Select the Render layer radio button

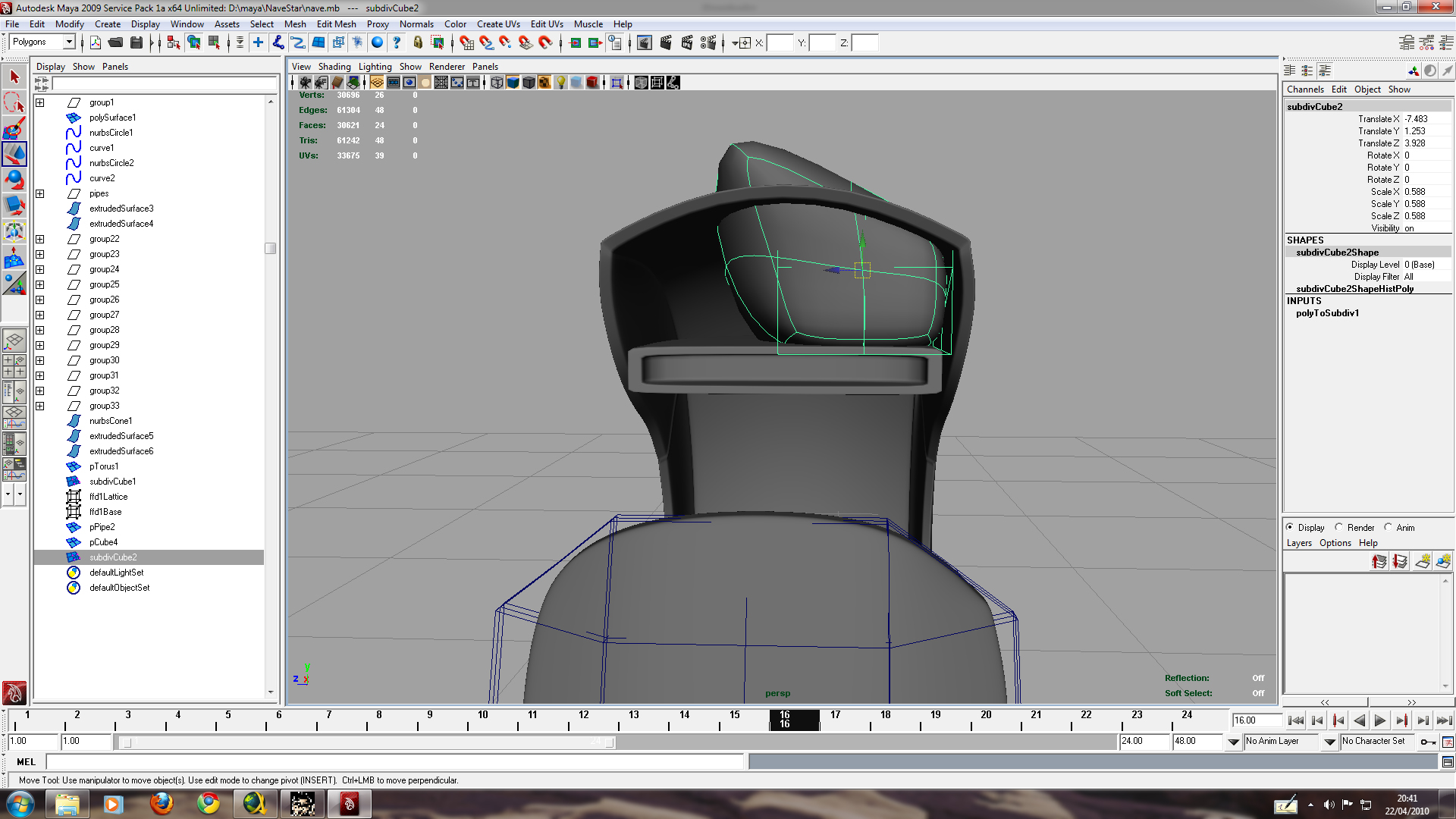point(1339,527)
